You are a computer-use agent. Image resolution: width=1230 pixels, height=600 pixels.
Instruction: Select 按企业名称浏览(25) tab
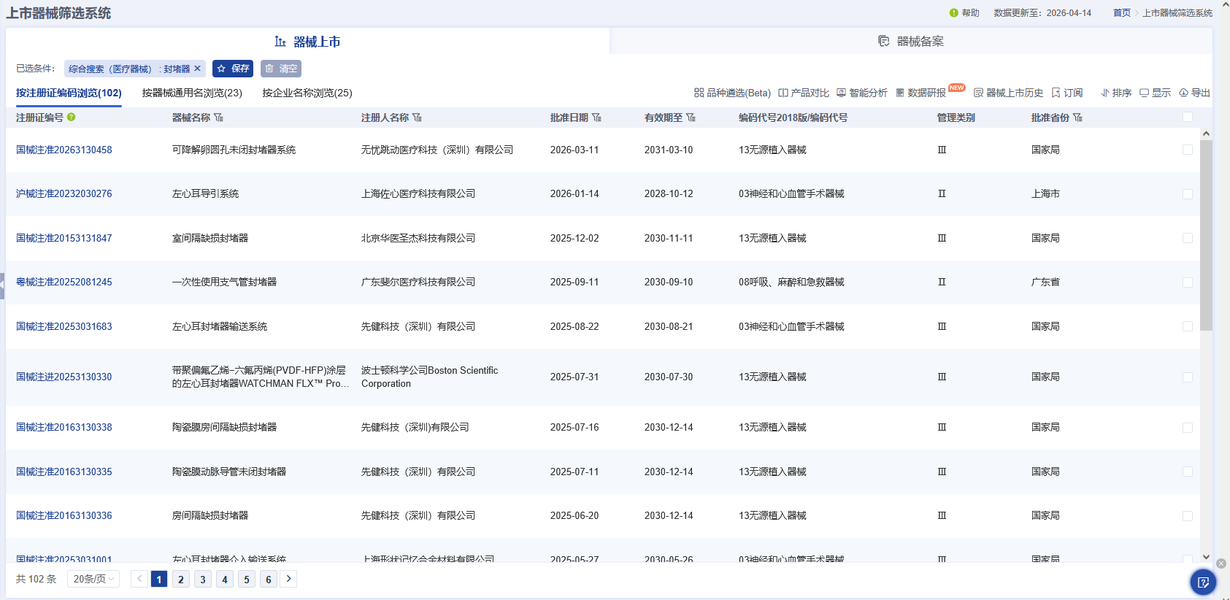307,93
